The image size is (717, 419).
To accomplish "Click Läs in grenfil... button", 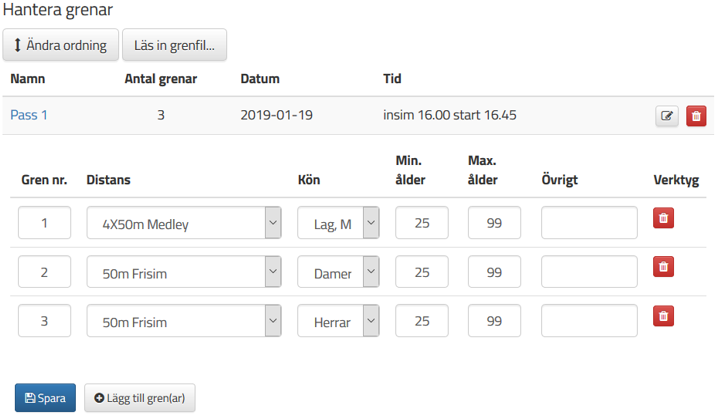I will click(174, 45).
